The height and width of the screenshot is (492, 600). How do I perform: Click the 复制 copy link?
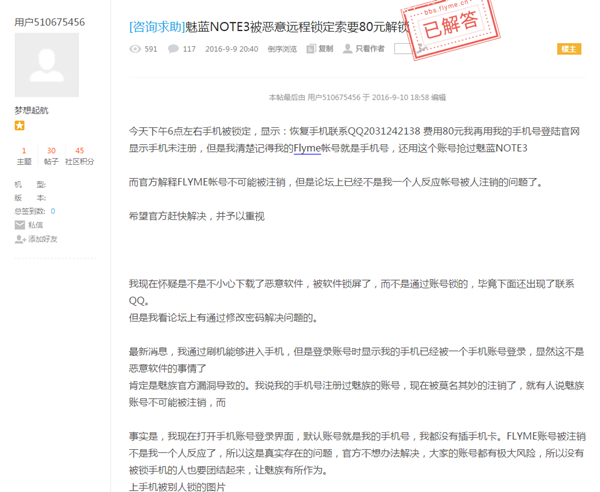326,49
